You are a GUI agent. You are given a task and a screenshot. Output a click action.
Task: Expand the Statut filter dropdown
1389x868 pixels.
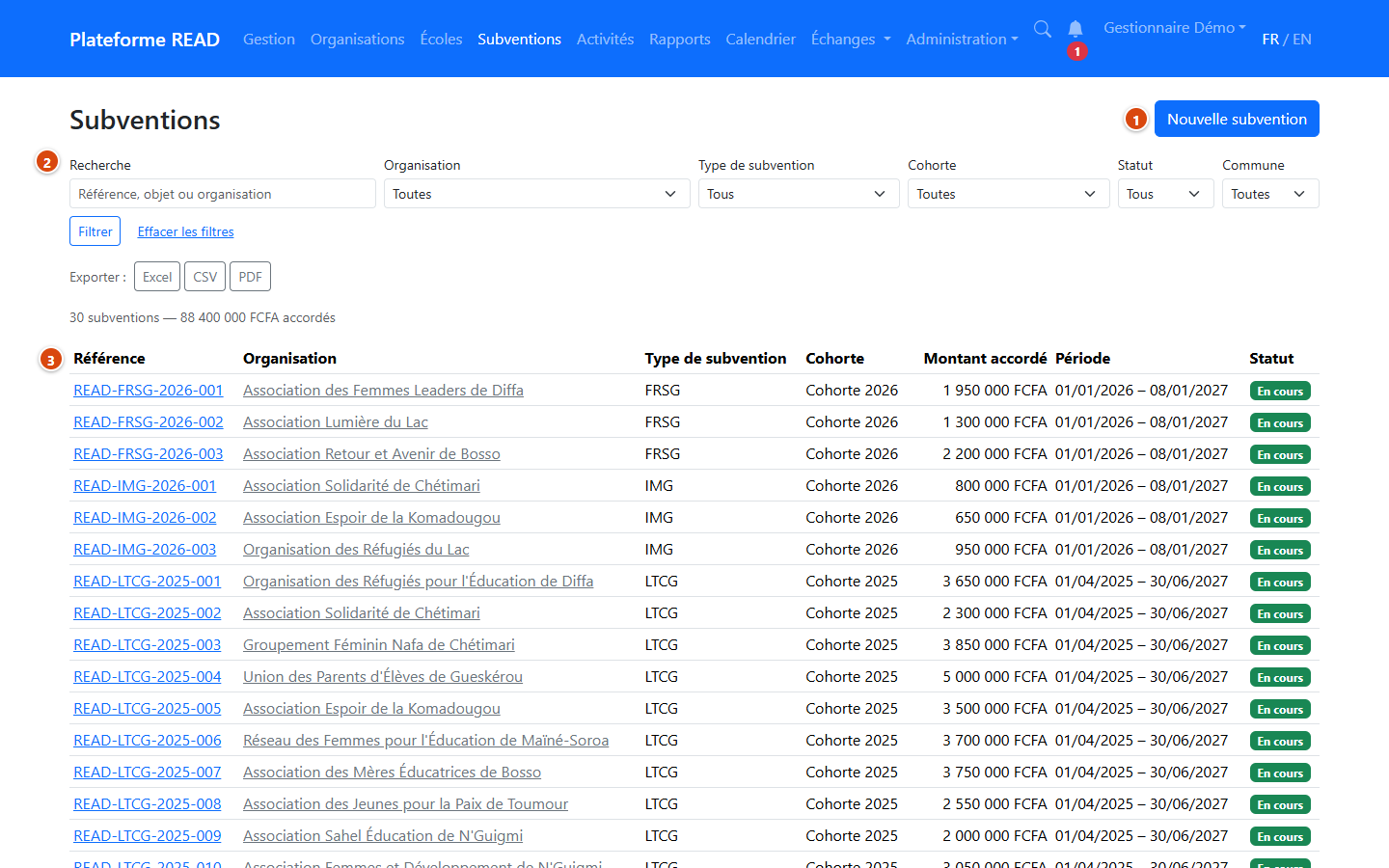1165,194
